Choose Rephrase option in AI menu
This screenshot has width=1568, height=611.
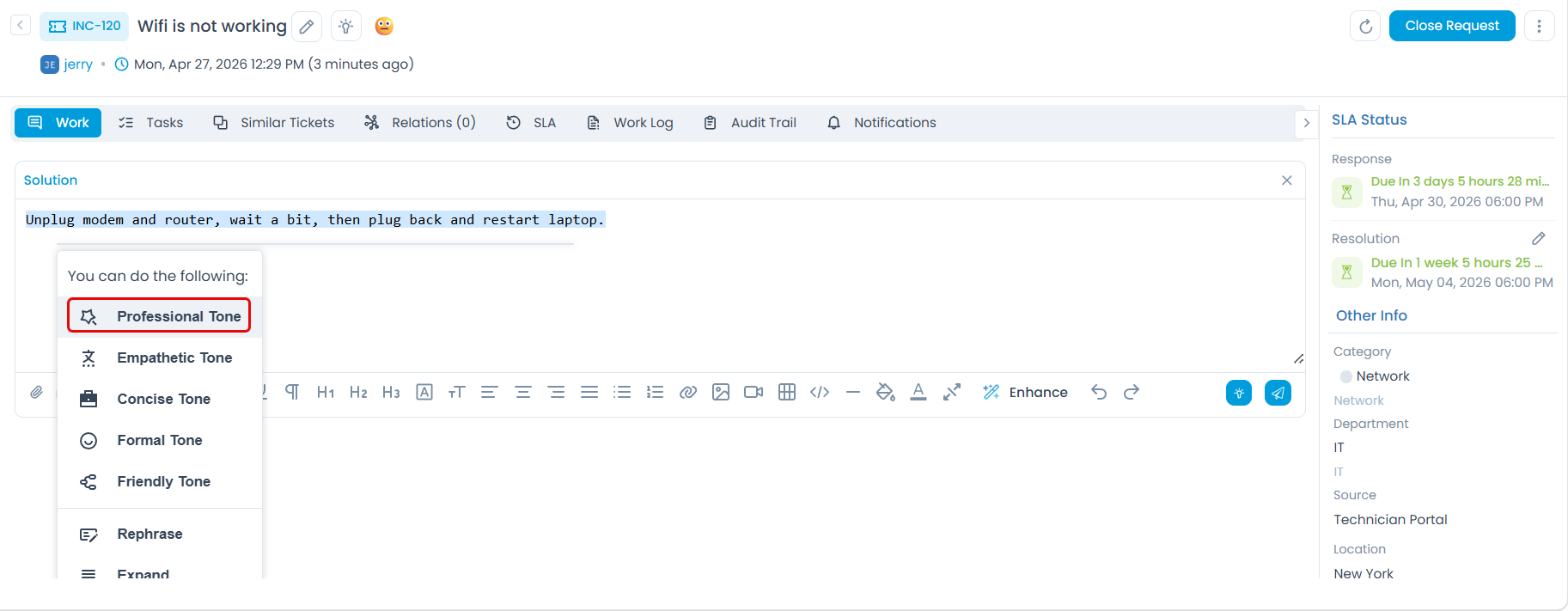149,534
